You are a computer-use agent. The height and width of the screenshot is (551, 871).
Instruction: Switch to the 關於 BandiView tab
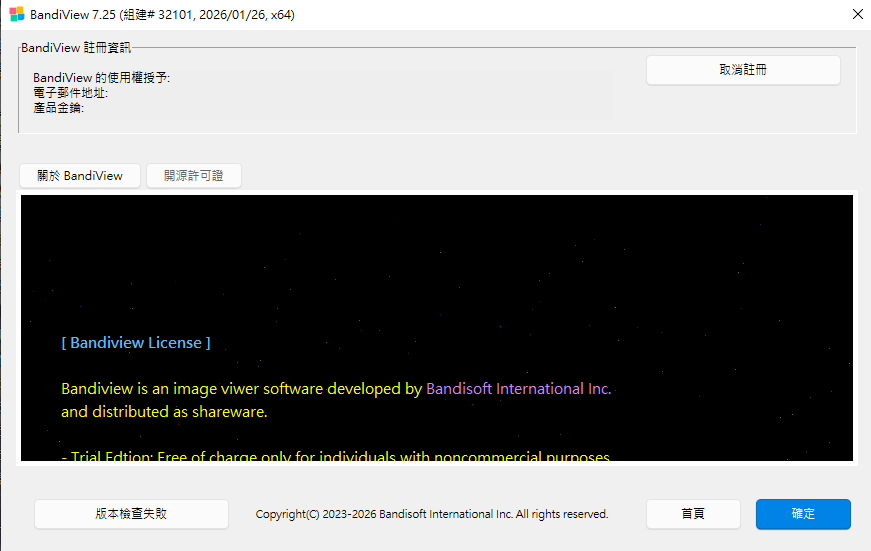80,176
